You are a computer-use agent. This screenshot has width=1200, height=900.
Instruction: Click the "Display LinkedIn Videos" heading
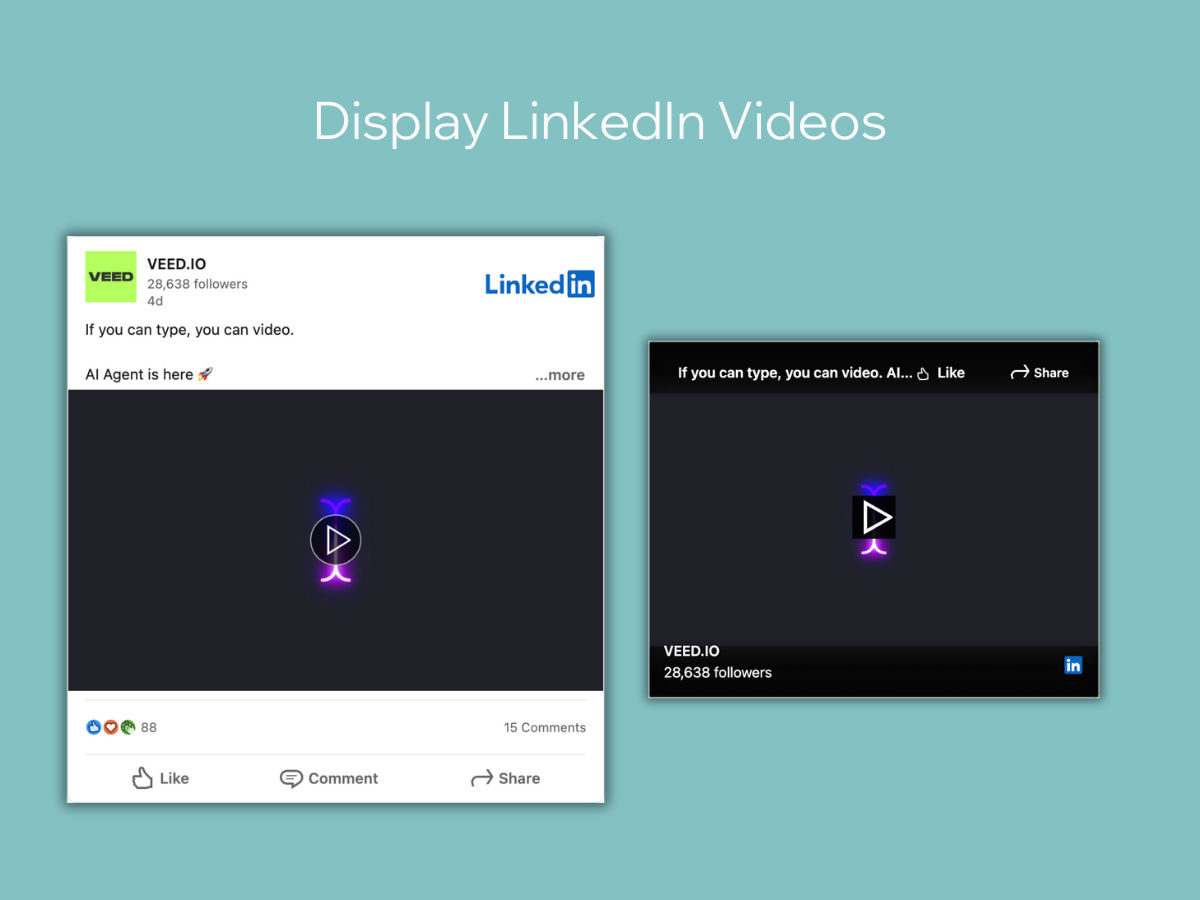pos(600,122)
